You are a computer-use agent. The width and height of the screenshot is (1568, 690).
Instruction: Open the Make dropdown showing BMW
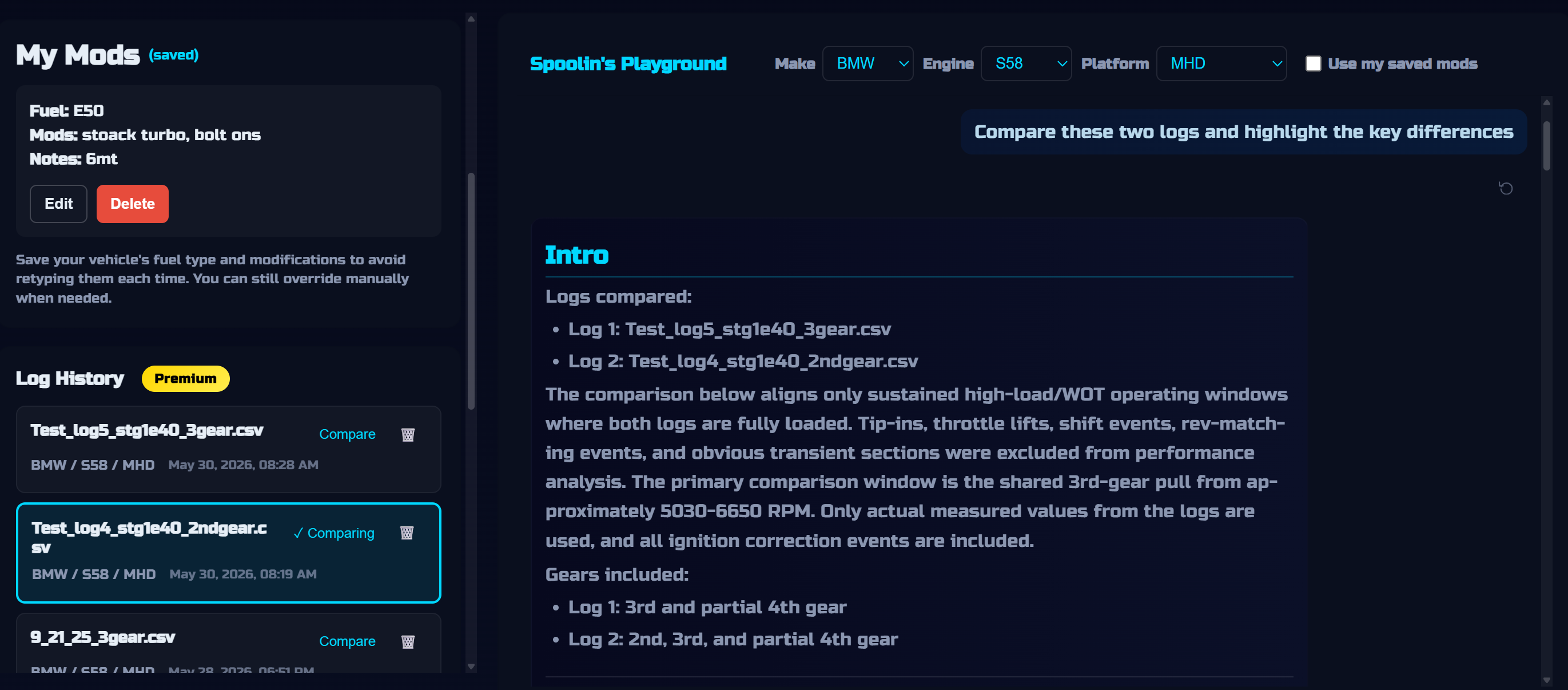(x=867, y=64)
